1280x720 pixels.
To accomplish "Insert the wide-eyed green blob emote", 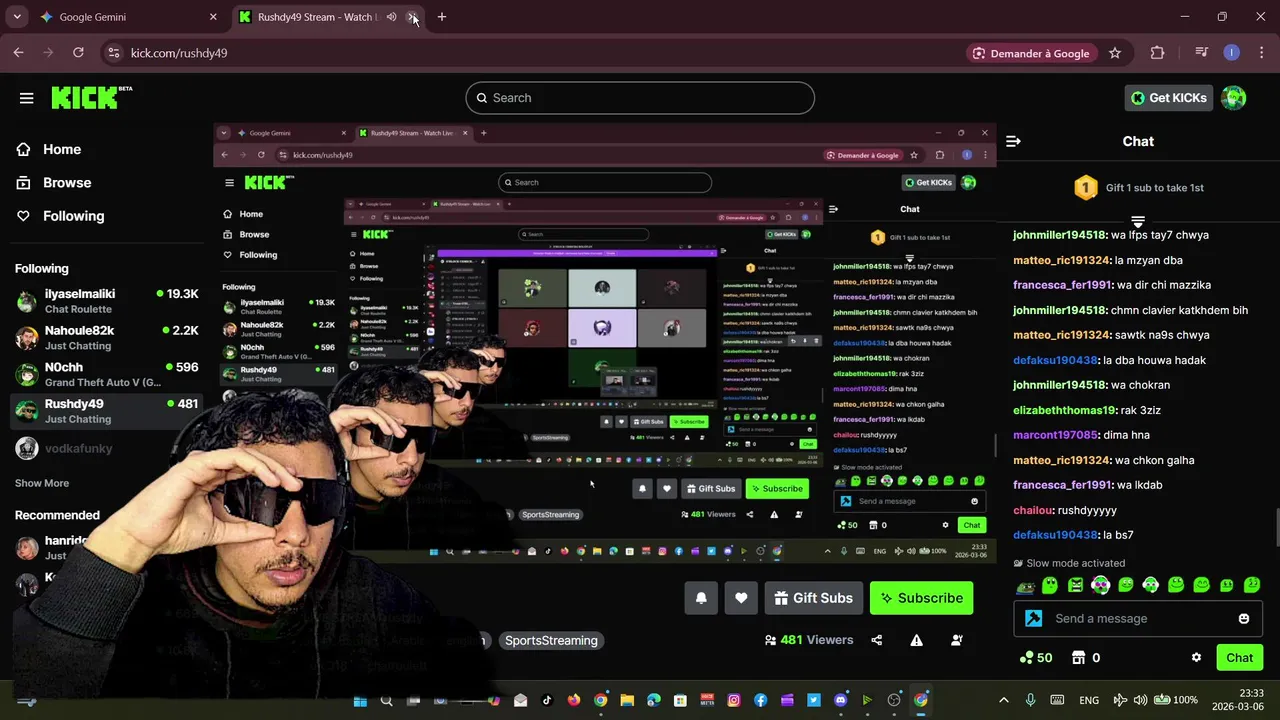I will pos(1049,585).
